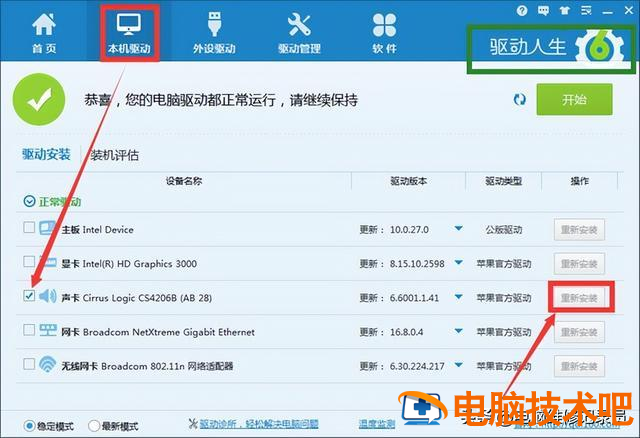Click the speaker icon of the 声卡 row
The image size is (640, 438).
(x=48, y=296)
